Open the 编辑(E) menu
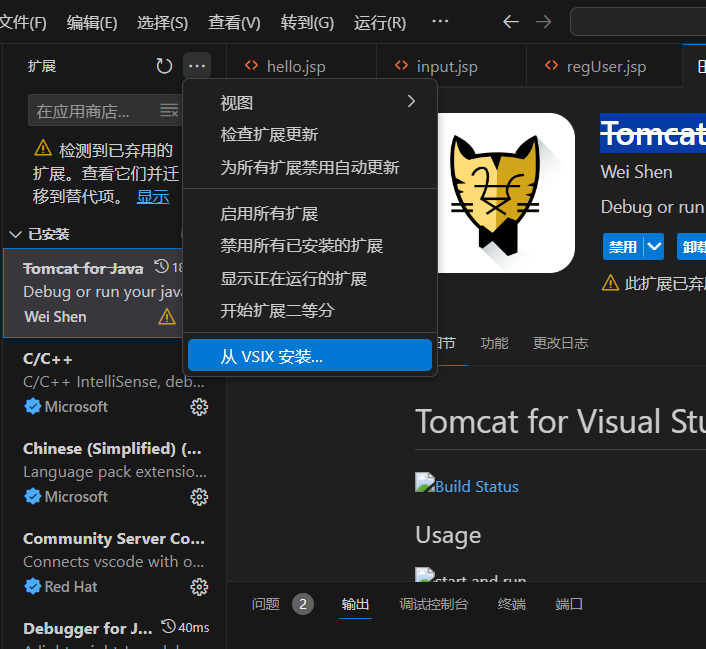 [x=92, y=22]
